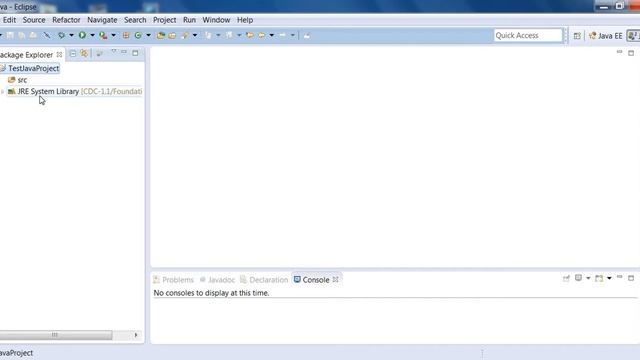640x360 pixels.
Task: Click the Display Selected Console icon
Action: coord(578,278)
